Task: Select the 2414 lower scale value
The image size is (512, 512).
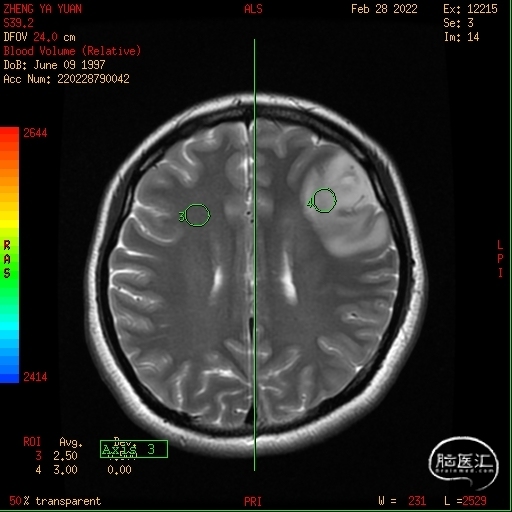Action: click(35, 377)
